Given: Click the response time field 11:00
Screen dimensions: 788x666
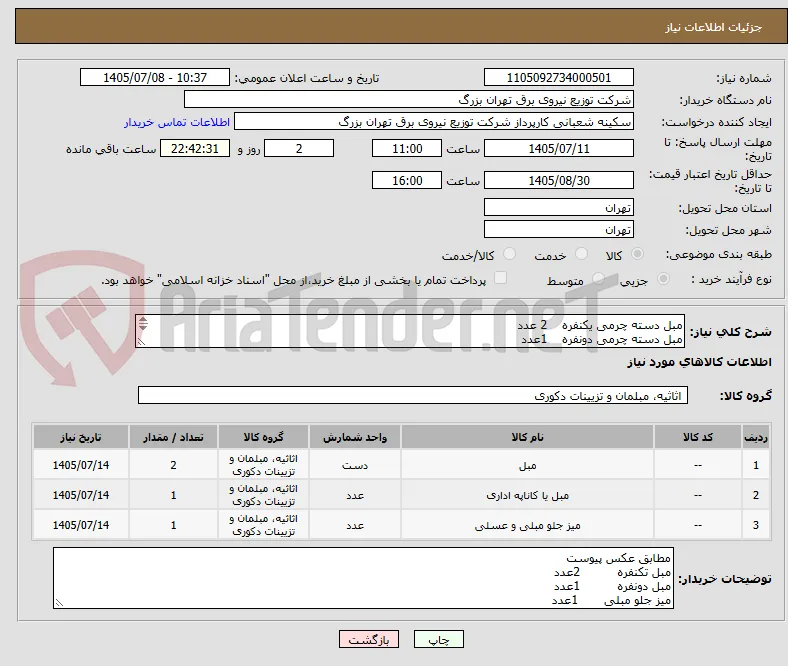Looking at the screenshot, I should click(x=407, y=148).
